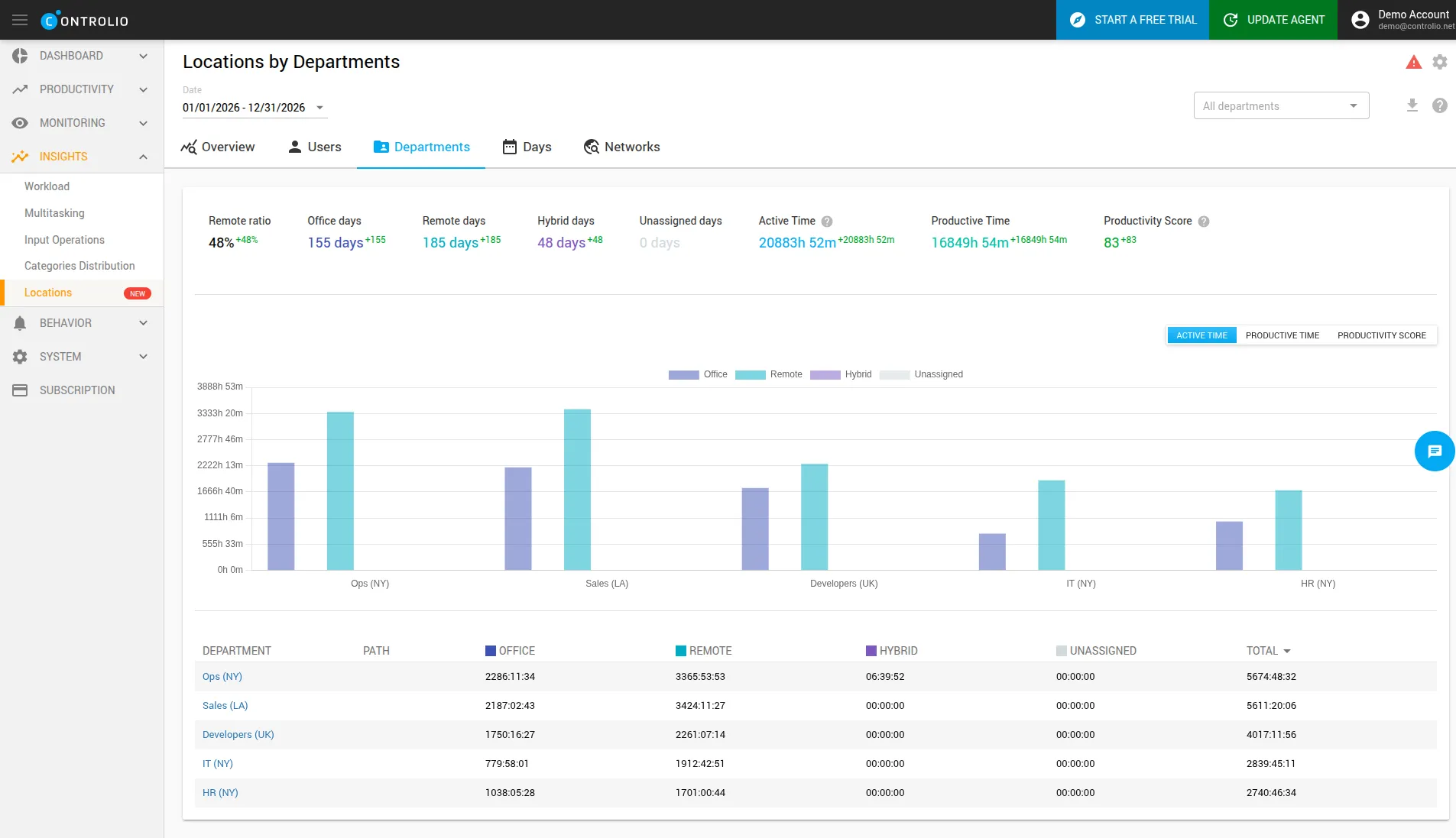Open Categories Distribution under Insights
1456x838 pixels.
point(79,266)
